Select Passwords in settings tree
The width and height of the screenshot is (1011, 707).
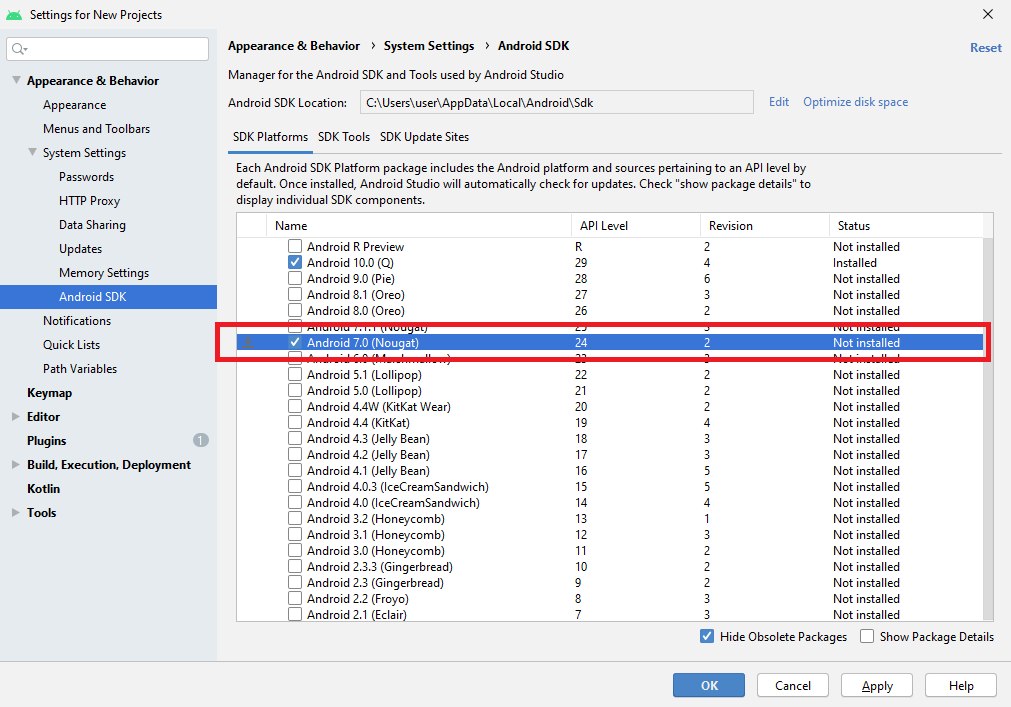pos(86,177)
